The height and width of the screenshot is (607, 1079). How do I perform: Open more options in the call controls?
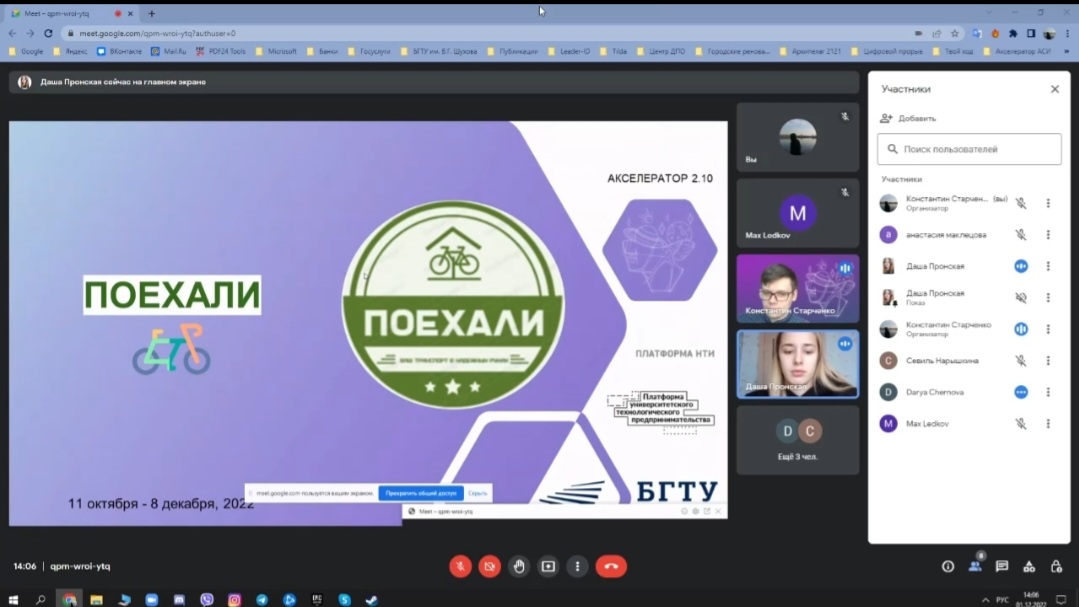click(577, 566)
